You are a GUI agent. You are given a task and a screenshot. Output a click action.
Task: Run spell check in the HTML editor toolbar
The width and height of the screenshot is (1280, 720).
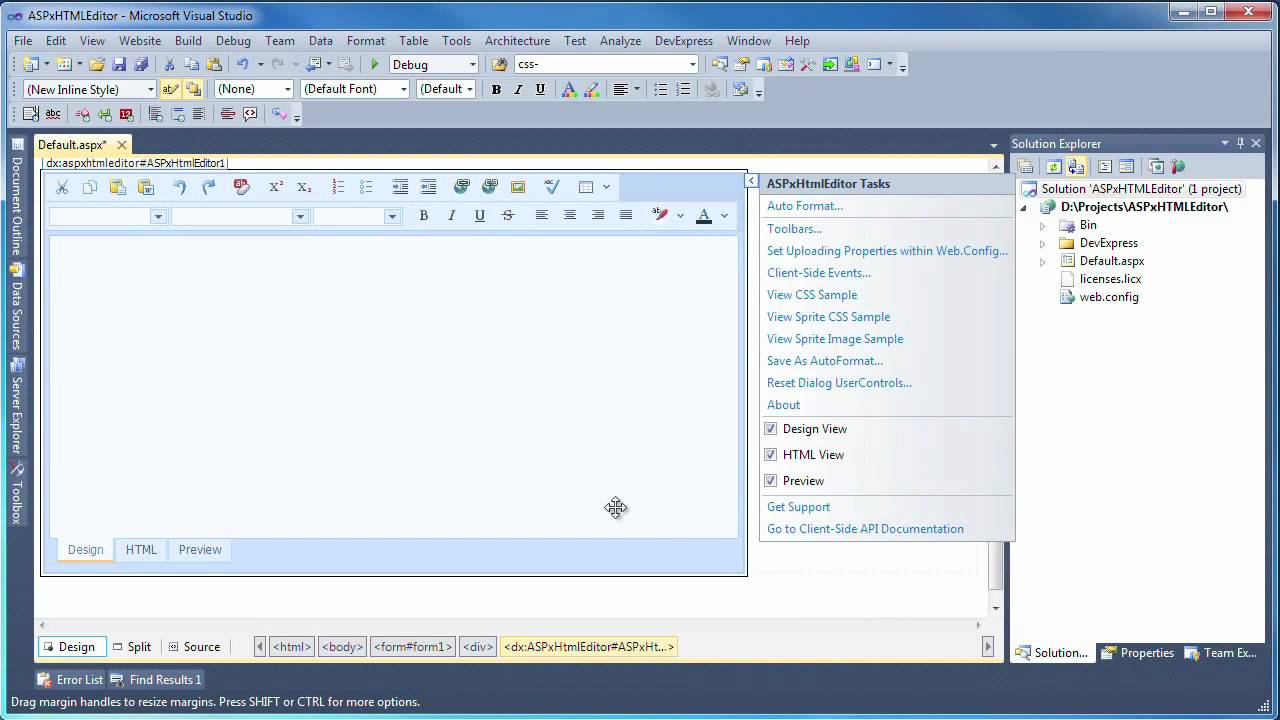[x=551, y=187]
